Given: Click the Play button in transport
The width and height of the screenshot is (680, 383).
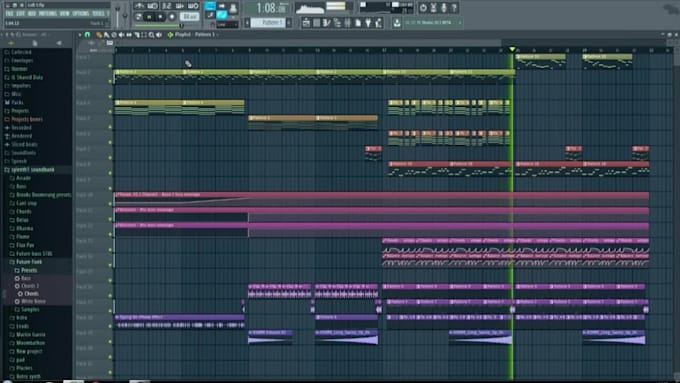Looking at the screenshot, I should click(x=150, y=17).
